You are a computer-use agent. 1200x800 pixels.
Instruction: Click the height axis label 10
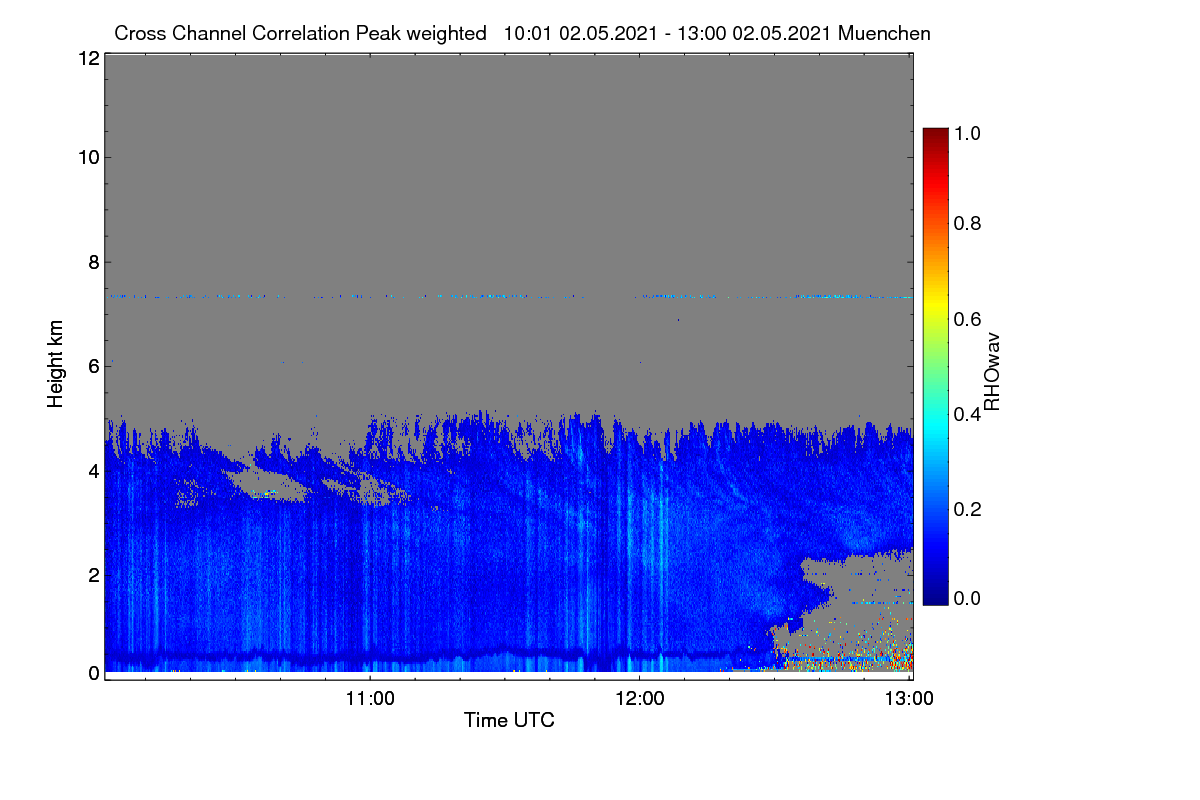click(x=87, y=157)
